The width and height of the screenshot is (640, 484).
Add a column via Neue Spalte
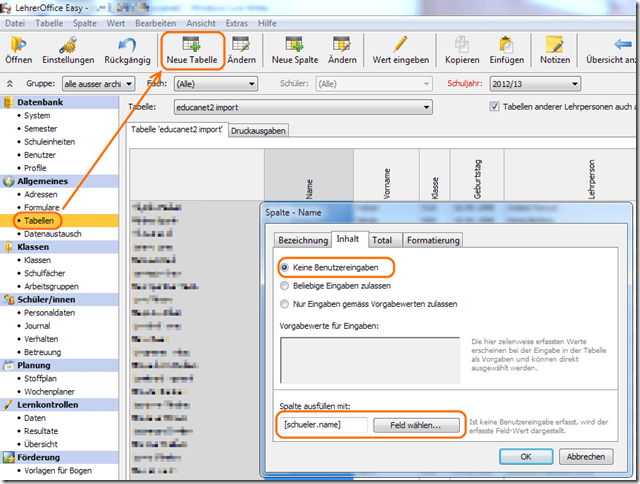[x=293, y=45]
